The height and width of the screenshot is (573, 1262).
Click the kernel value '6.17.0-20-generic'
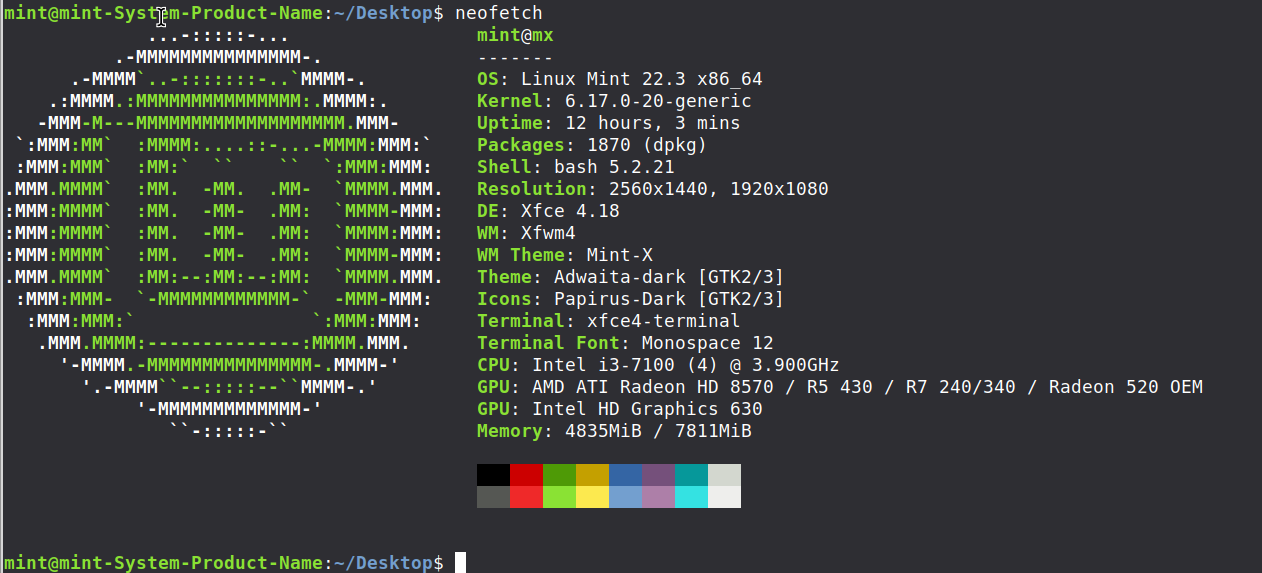click(x=658, y=101)
